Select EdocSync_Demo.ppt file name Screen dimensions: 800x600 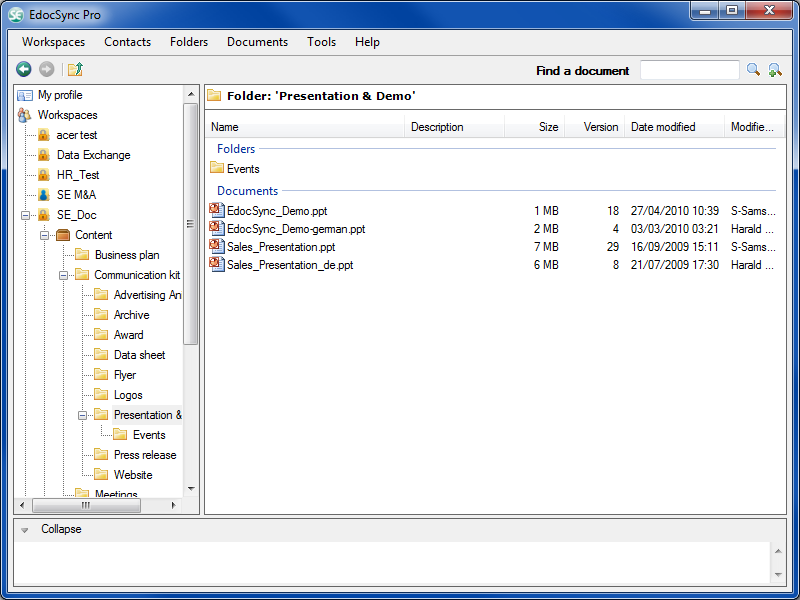point(277,211)
